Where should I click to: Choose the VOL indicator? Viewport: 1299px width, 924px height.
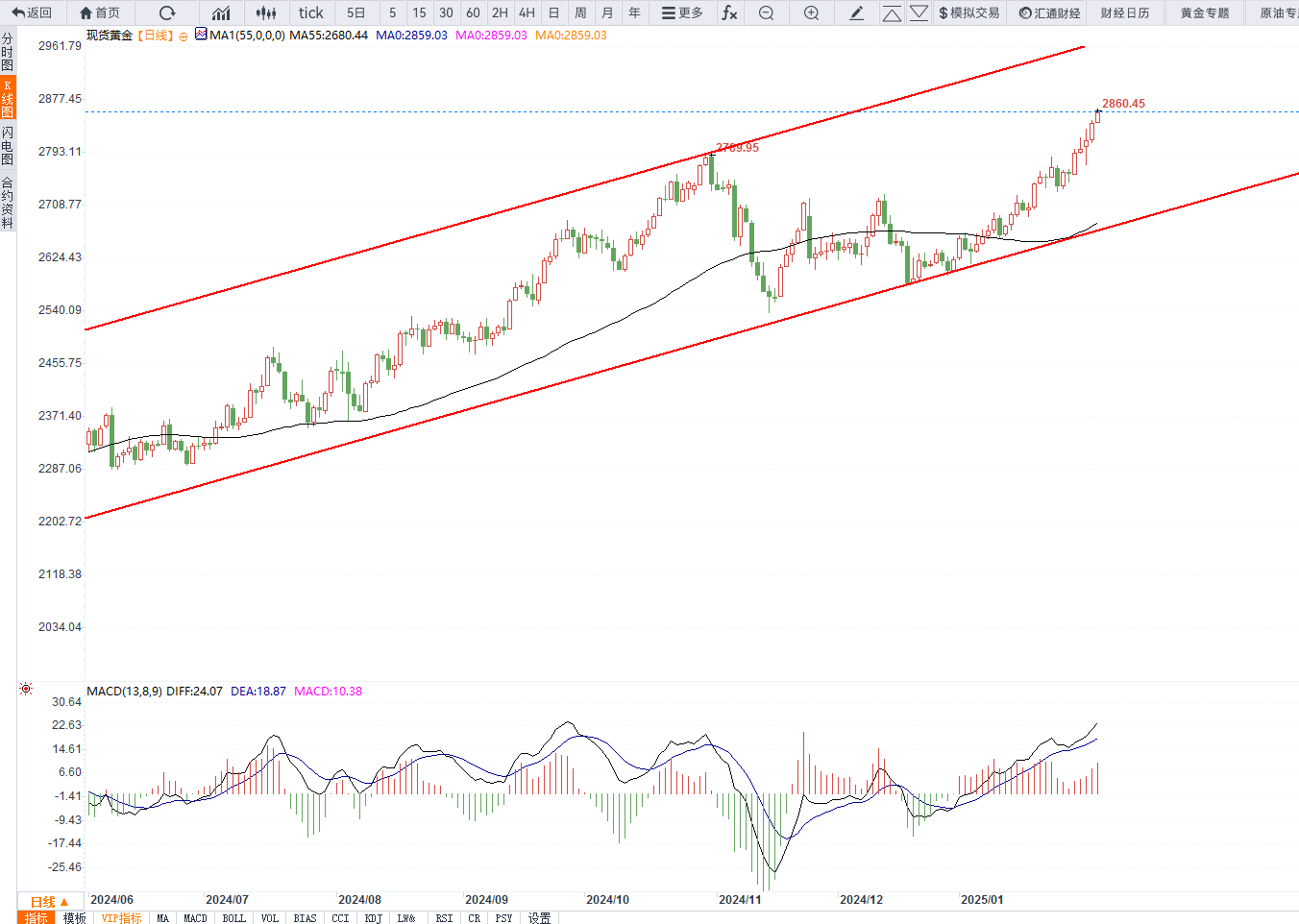click(x=270, y=918)
